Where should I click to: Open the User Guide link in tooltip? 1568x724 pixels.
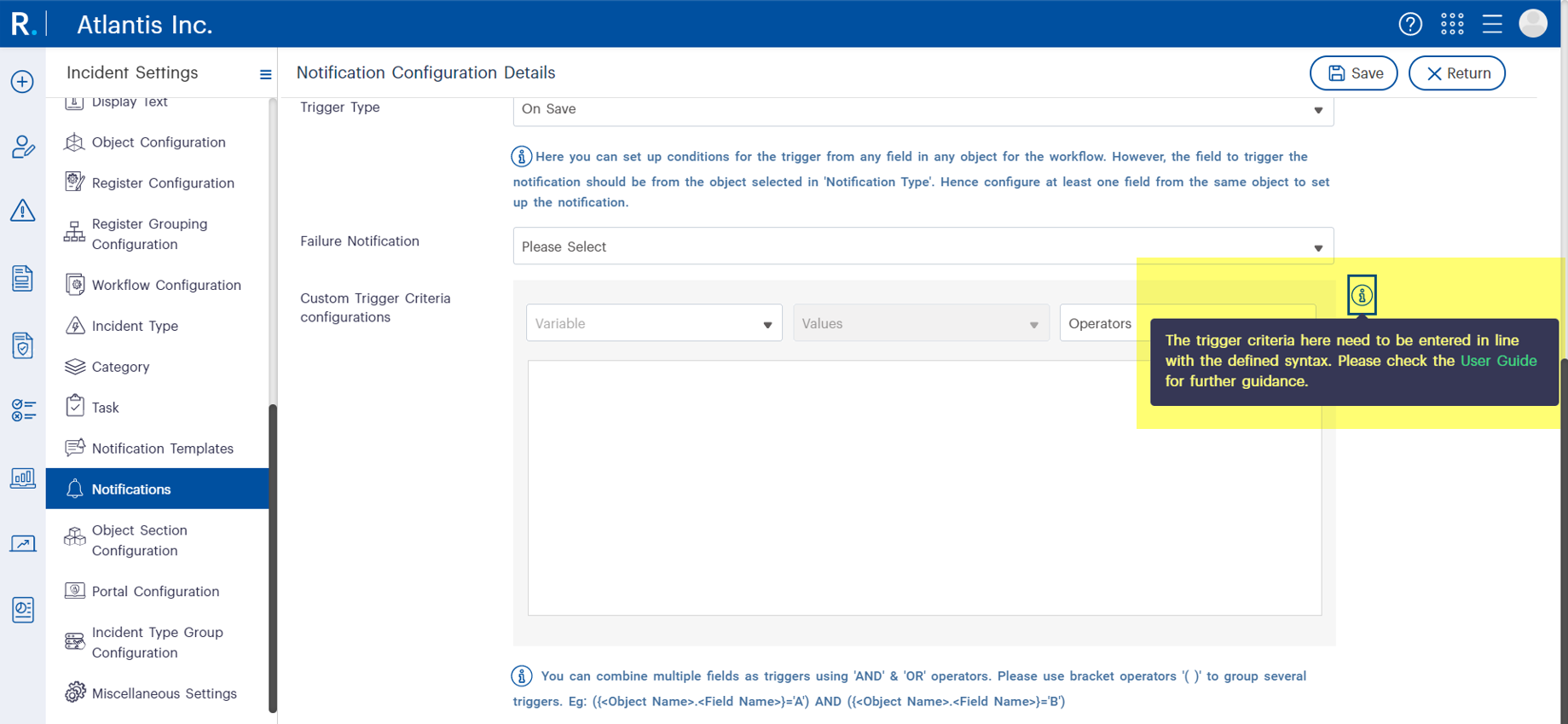coord(1498,361)
